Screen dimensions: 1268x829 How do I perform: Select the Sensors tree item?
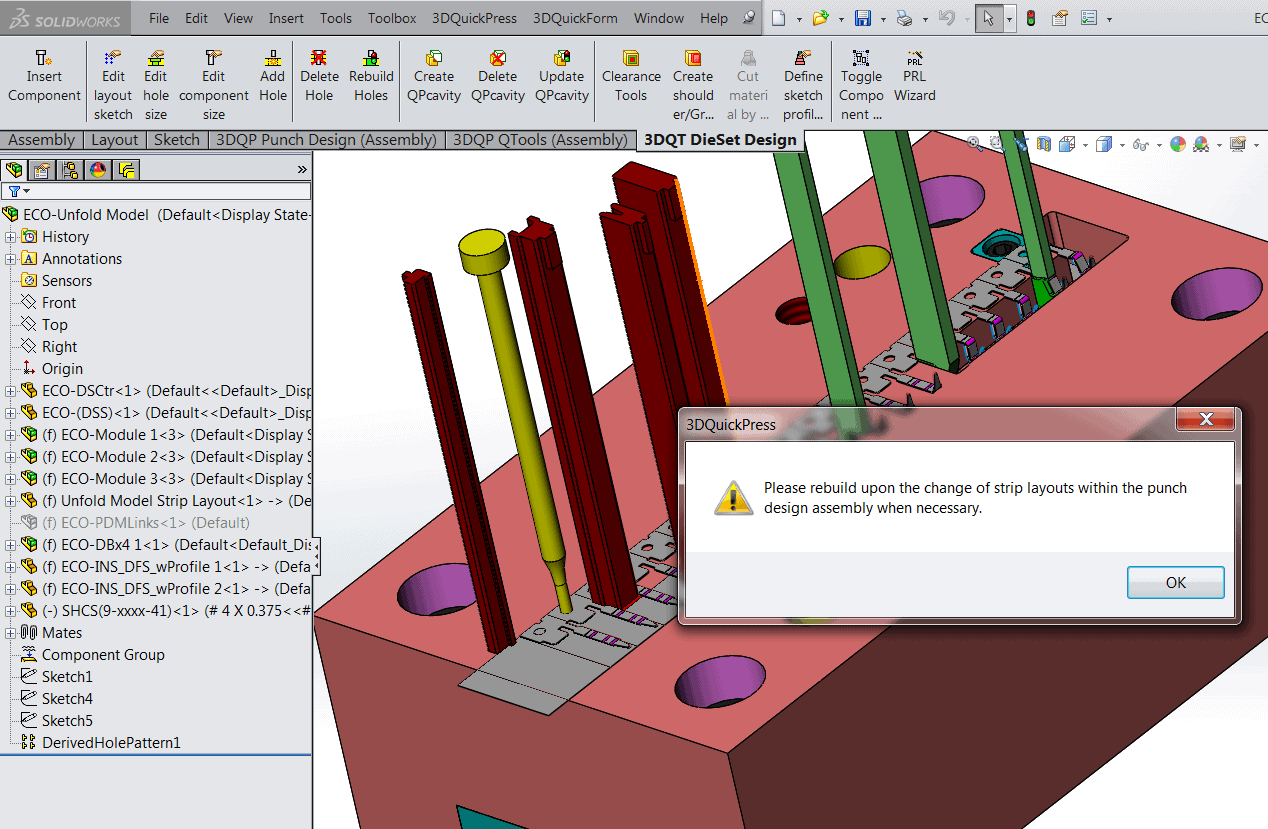pyautogui.click(x=67, y=281)
